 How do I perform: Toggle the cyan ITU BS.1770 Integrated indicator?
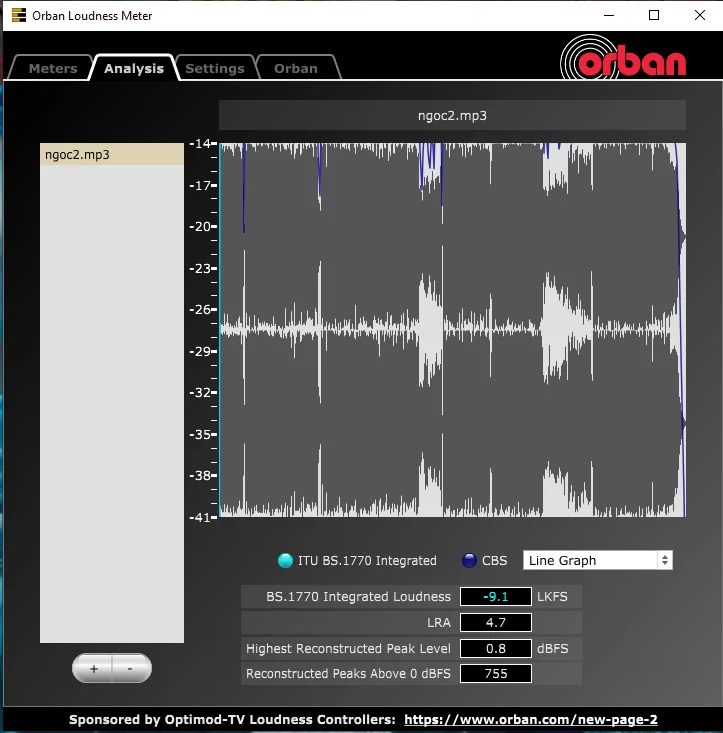[285, 560]
